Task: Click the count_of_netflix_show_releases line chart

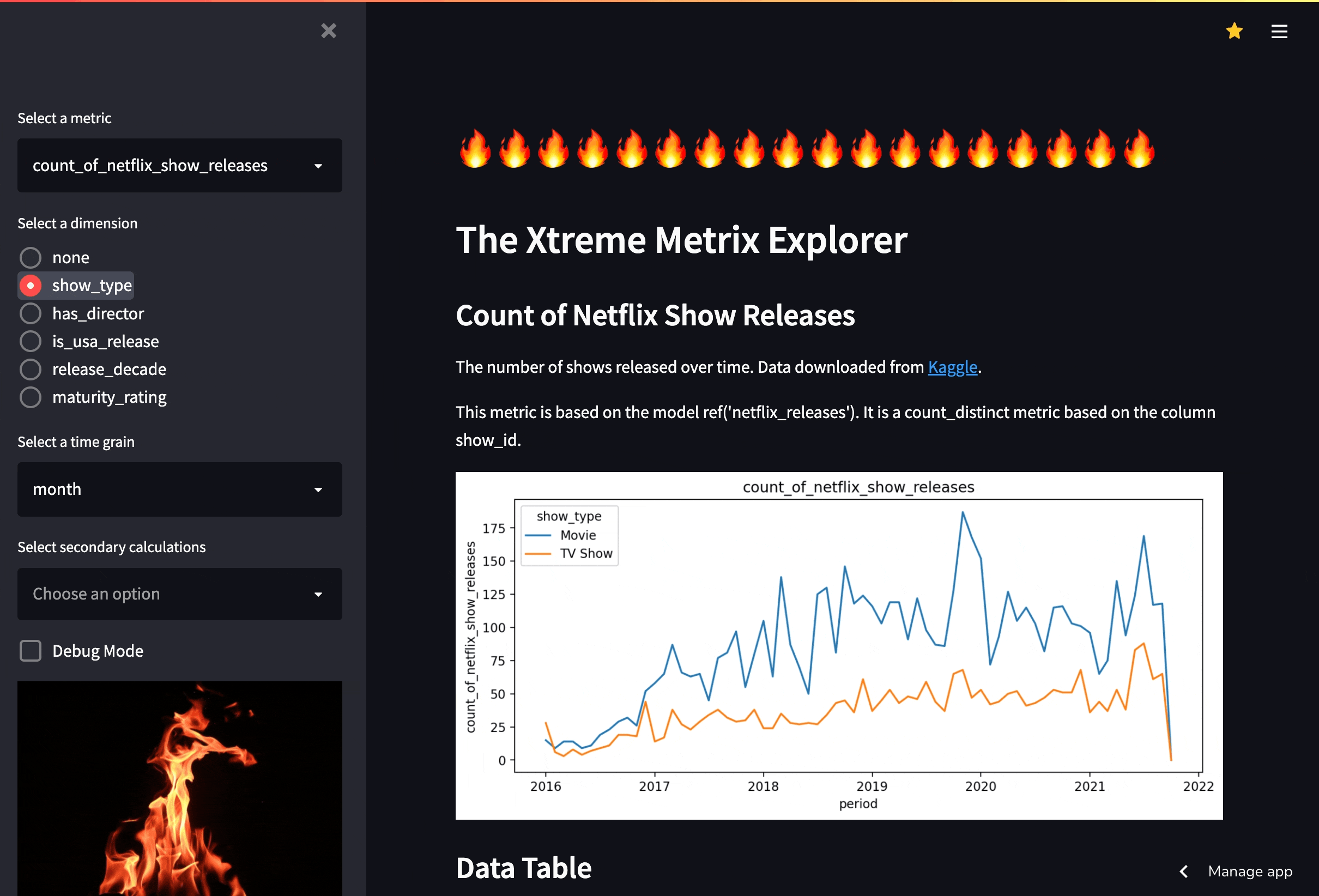Action: 839,646
